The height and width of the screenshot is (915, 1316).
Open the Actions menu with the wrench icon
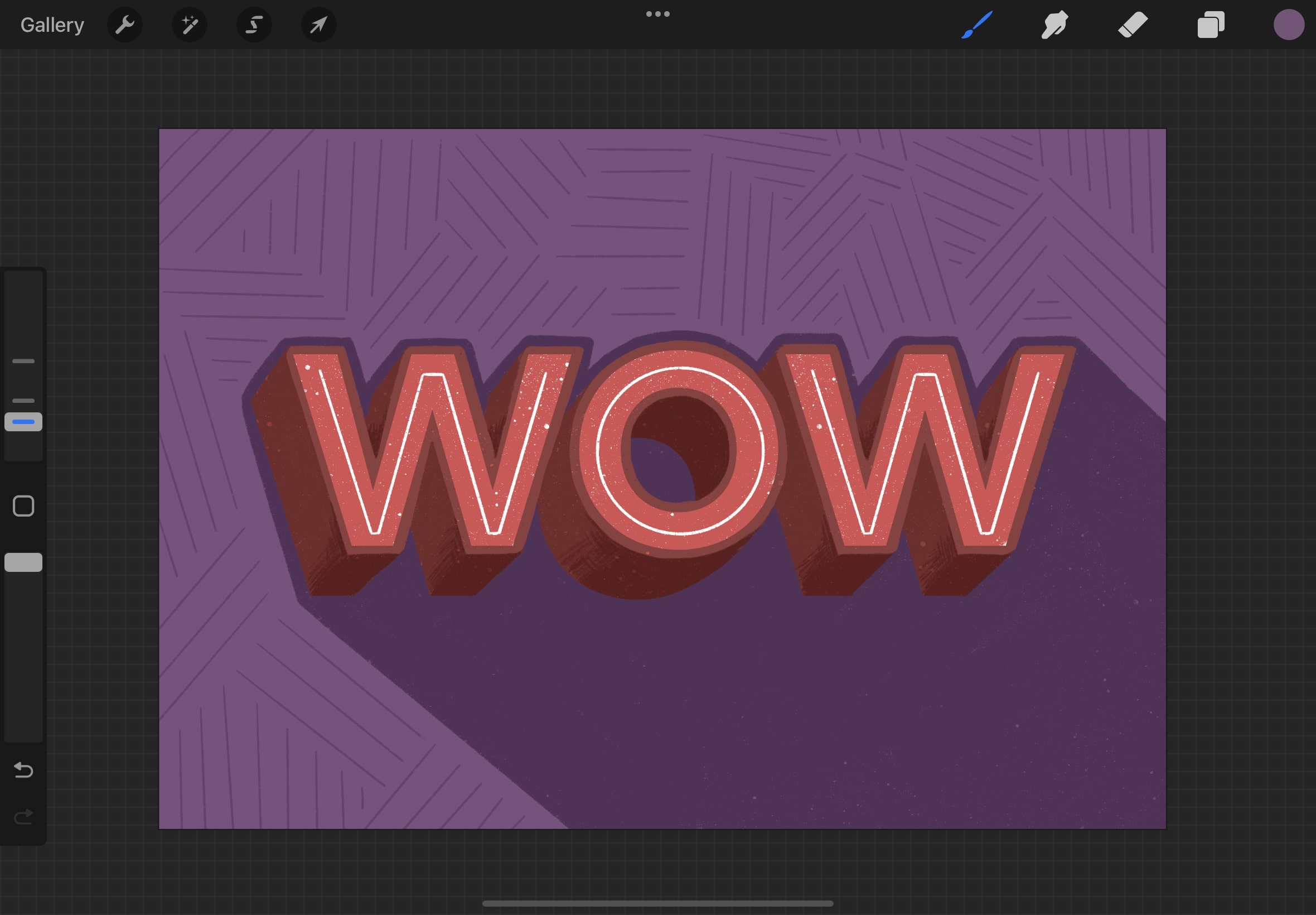(x=125, y=24)
